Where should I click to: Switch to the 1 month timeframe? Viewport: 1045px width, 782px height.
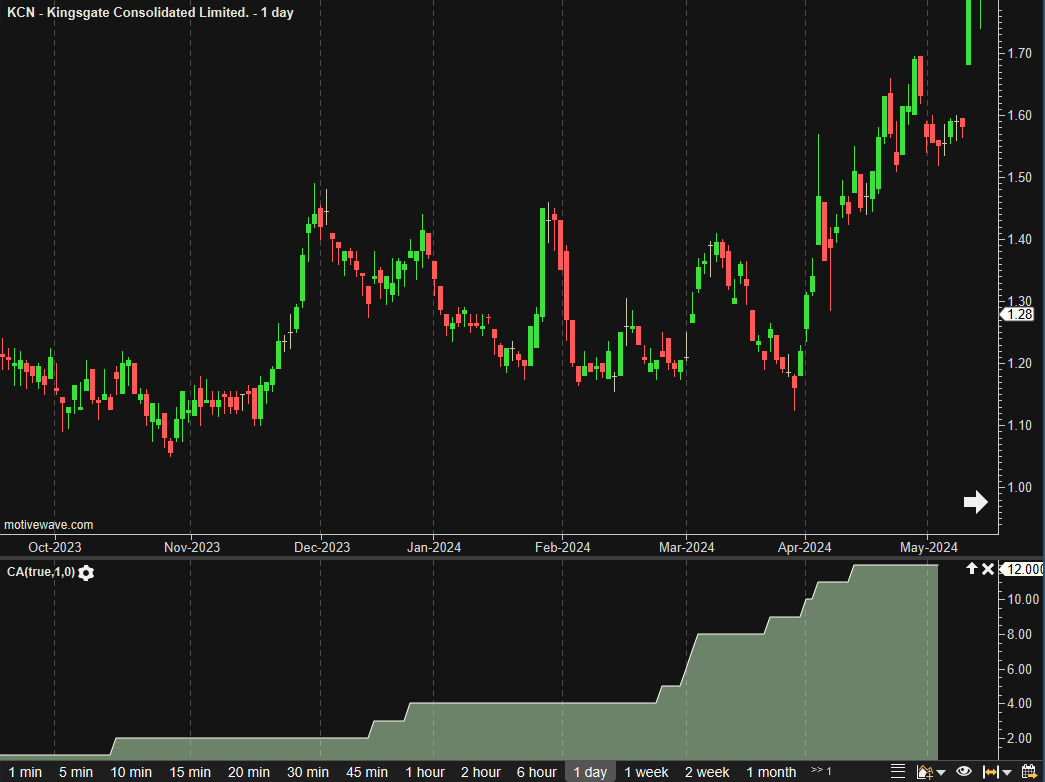coord(771,772)
